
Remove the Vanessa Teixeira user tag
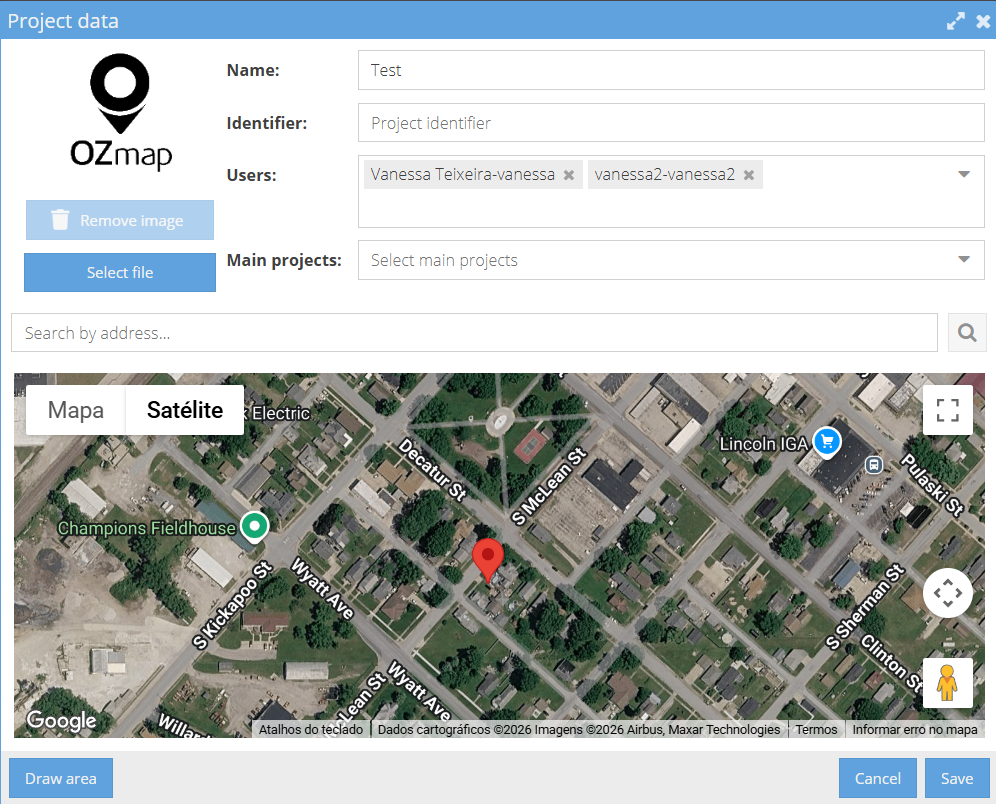click(568, 174)
